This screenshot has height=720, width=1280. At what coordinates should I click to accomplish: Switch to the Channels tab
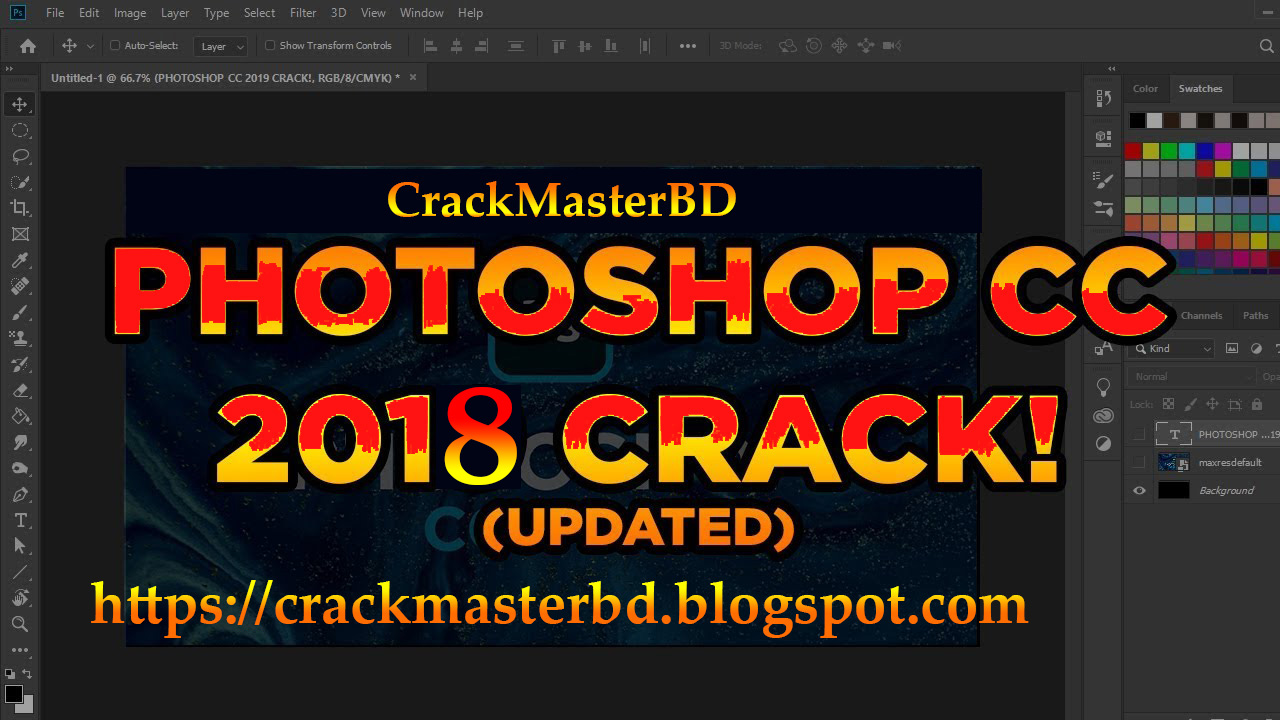(1201, 315)
